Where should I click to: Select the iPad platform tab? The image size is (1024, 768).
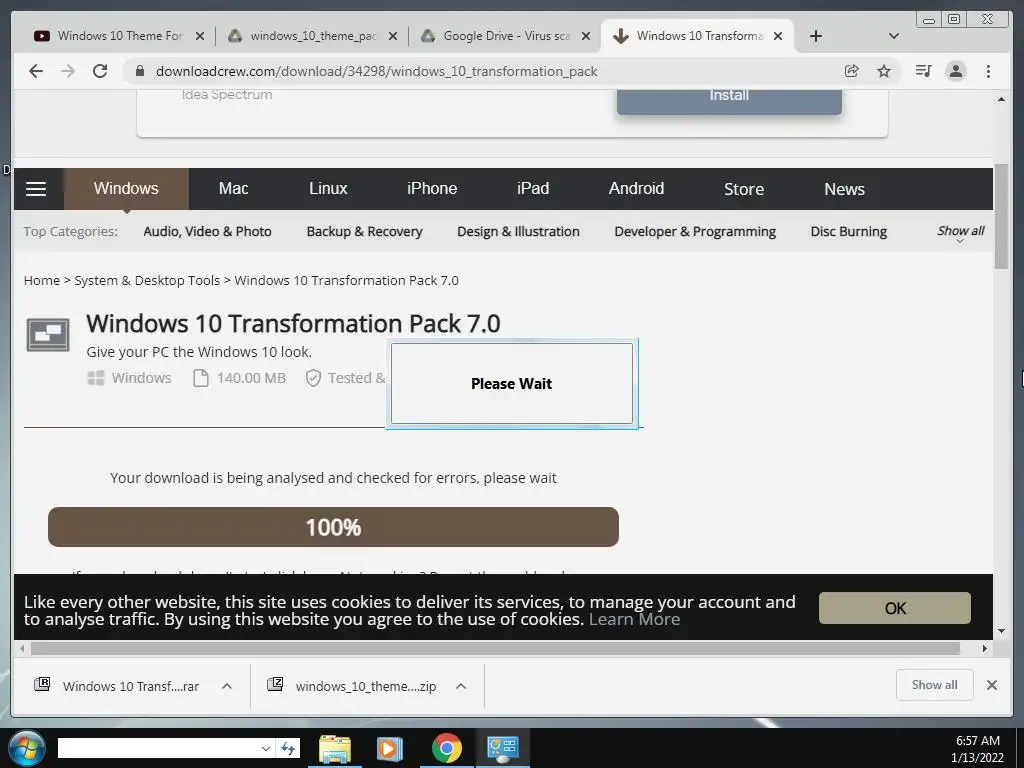tap(533, 189)
